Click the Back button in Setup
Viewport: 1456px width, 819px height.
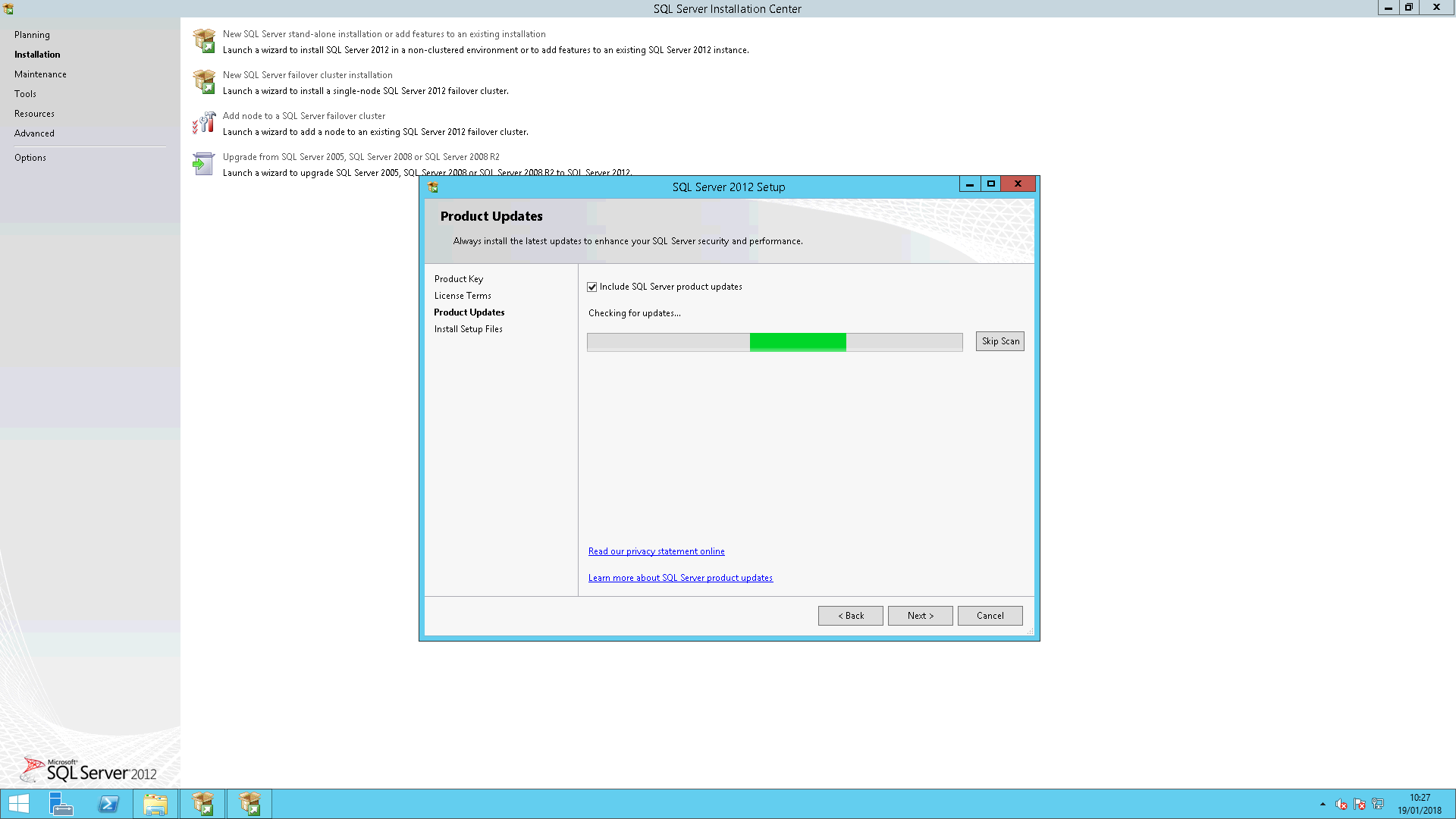[851, 616]
